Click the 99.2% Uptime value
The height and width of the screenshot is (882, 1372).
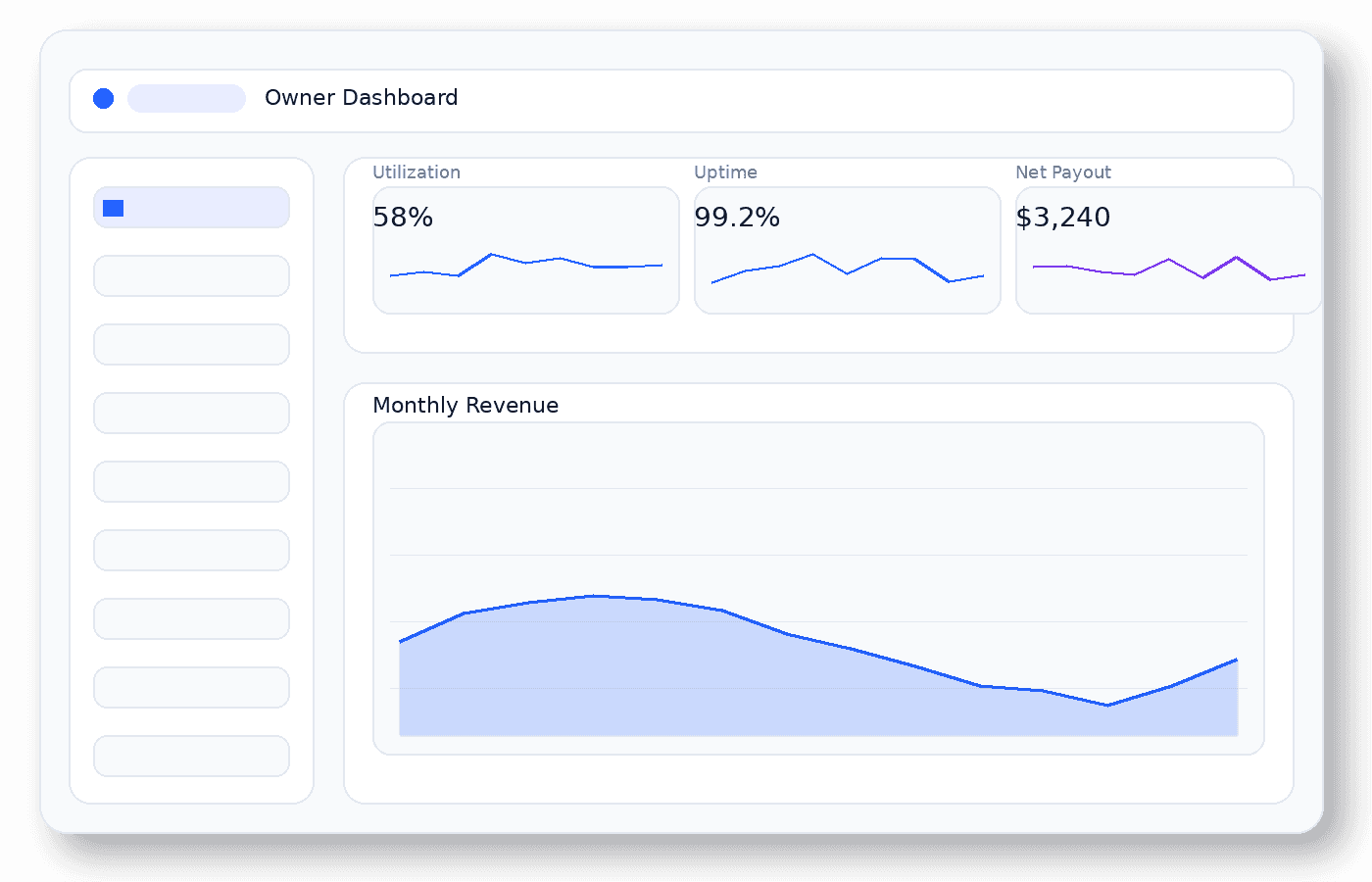(738, 218)
